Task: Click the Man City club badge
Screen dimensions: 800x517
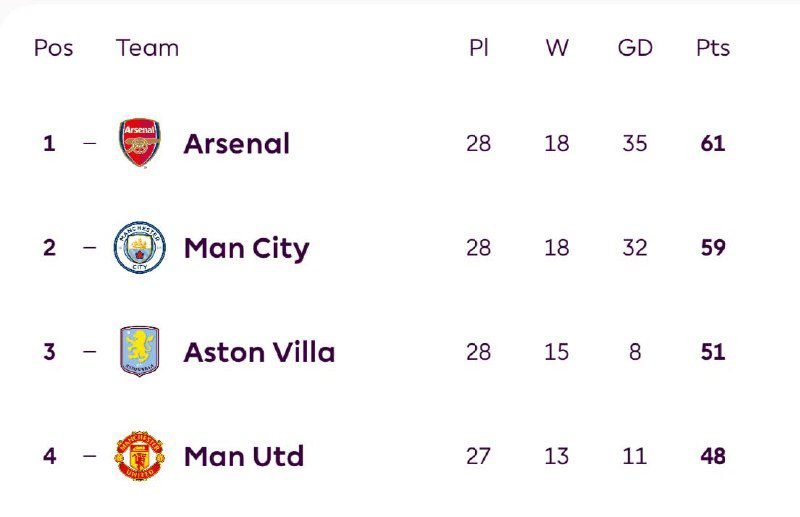Action: point(139,248)
